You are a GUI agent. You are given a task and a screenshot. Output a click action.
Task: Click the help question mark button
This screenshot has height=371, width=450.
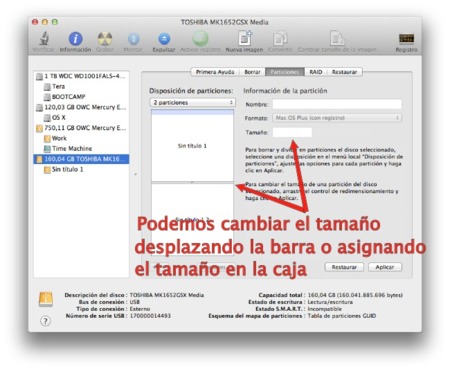coord(46,321)
